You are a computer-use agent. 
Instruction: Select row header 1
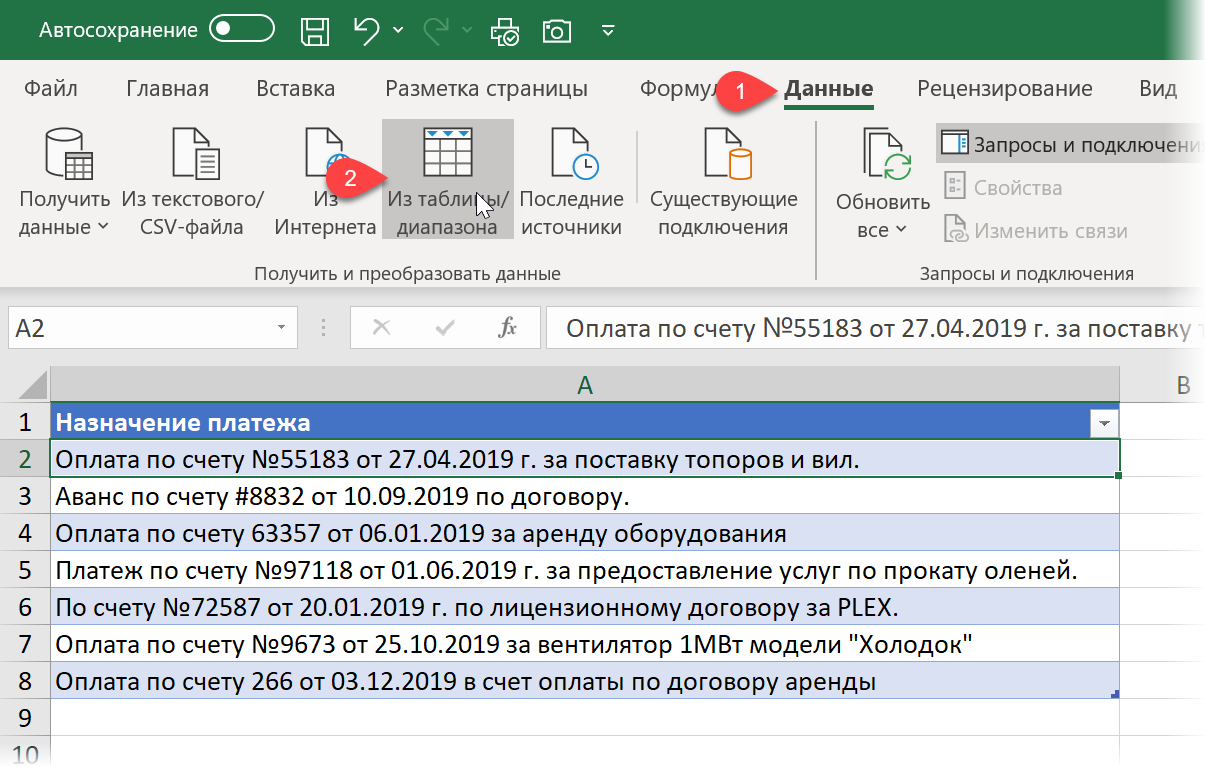point(27,422)
